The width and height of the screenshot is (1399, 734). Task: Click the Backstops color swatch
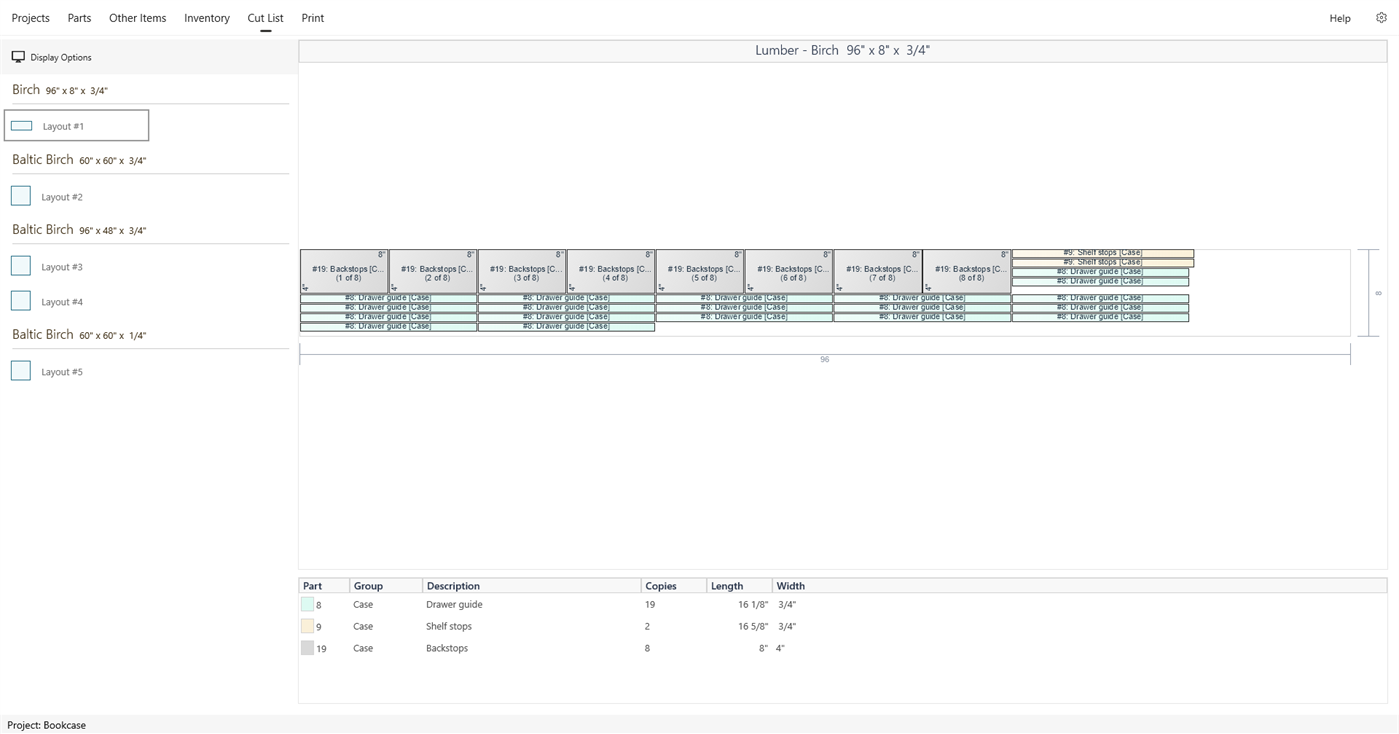[x=308, y=648]
